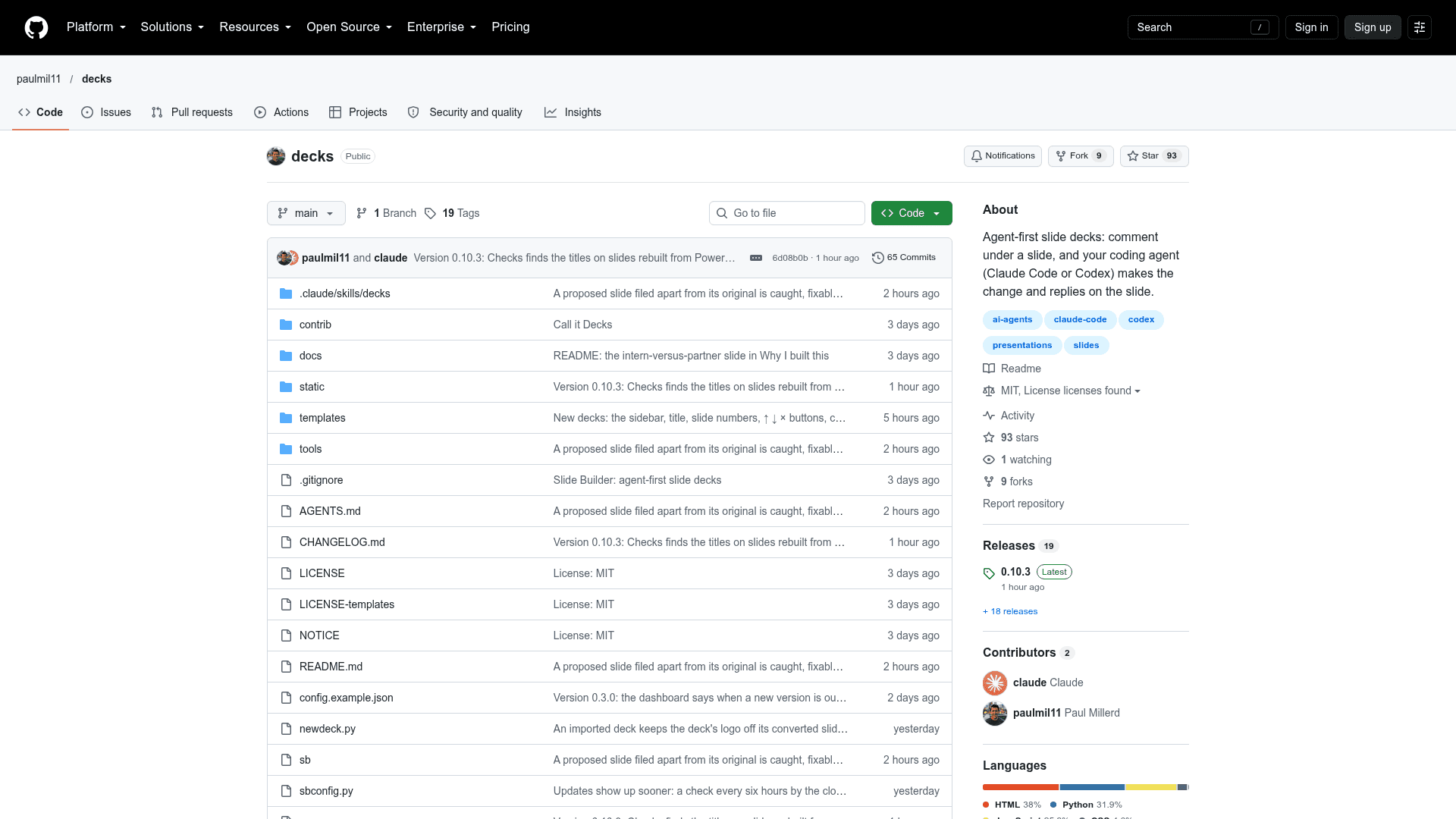Viewport: 1456px width, 819px height.
Task: Open the 19 Tags list
Action: pos(452,213)
